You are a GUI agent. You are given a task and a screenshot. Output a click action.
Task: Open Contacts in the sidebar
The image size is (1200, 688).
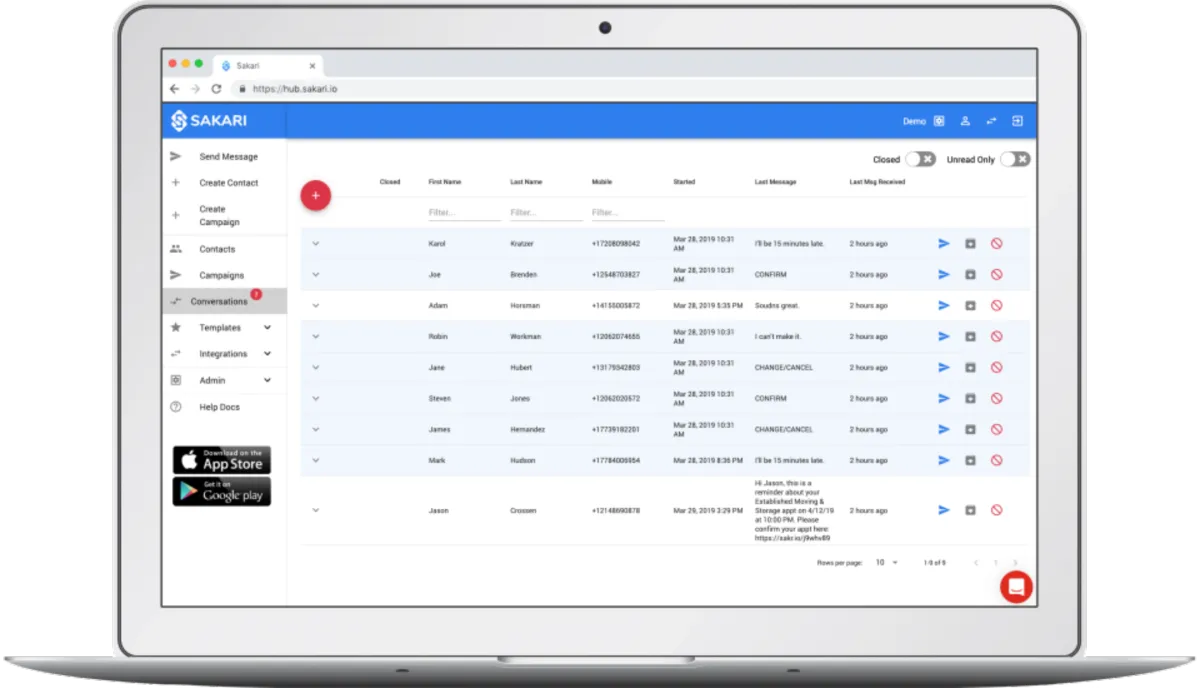pyautogui.click(x=217, y=249)
